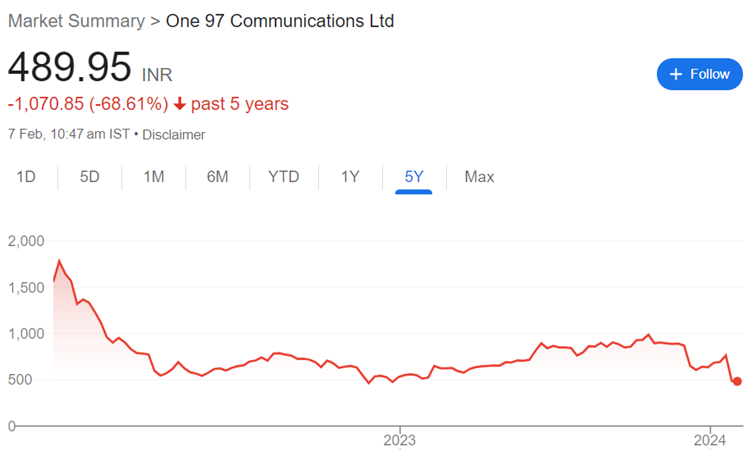752x456 pixels.
Task: Click the red down arrow indicator
Action: pos(179,104)
